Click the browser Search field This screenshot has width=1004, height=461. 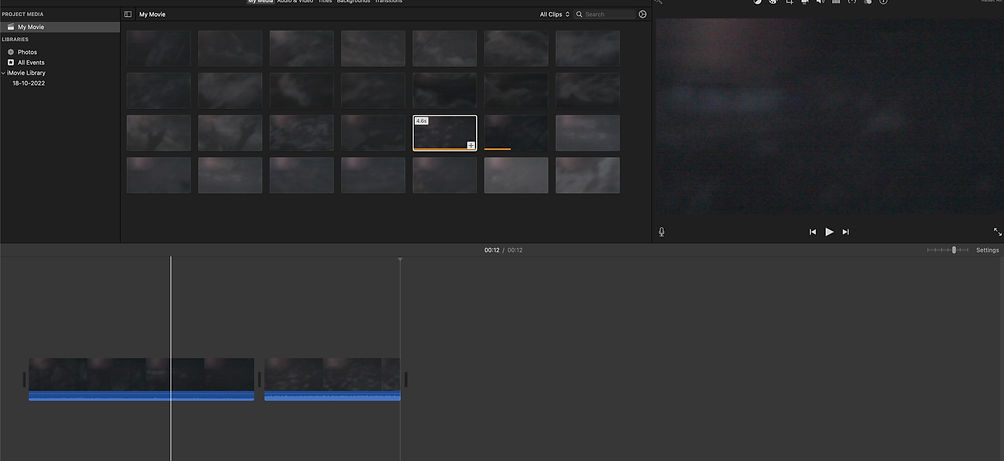click(x=604, y=14)
